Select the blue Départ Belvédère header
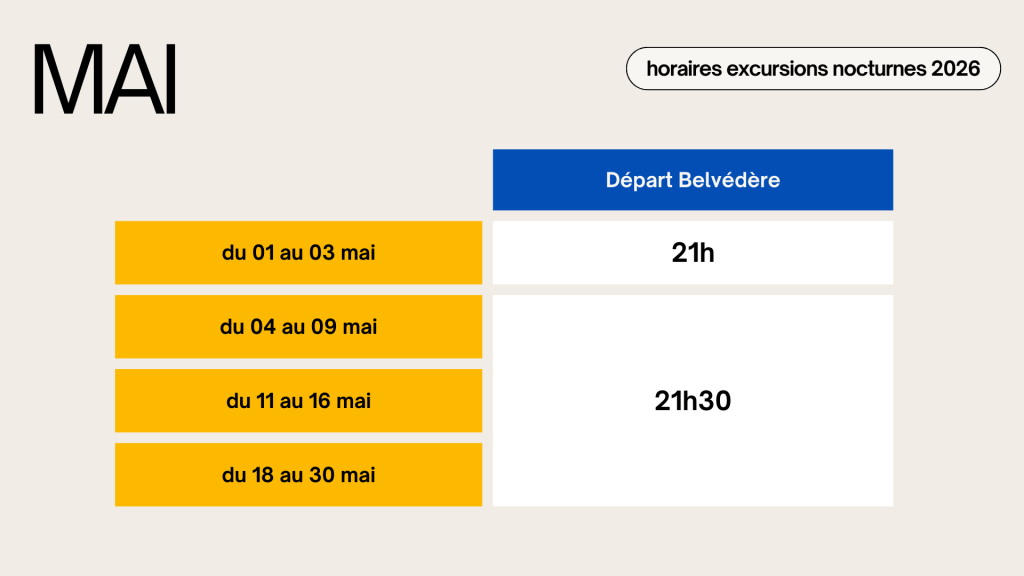1024x576 pixels. 692,180
